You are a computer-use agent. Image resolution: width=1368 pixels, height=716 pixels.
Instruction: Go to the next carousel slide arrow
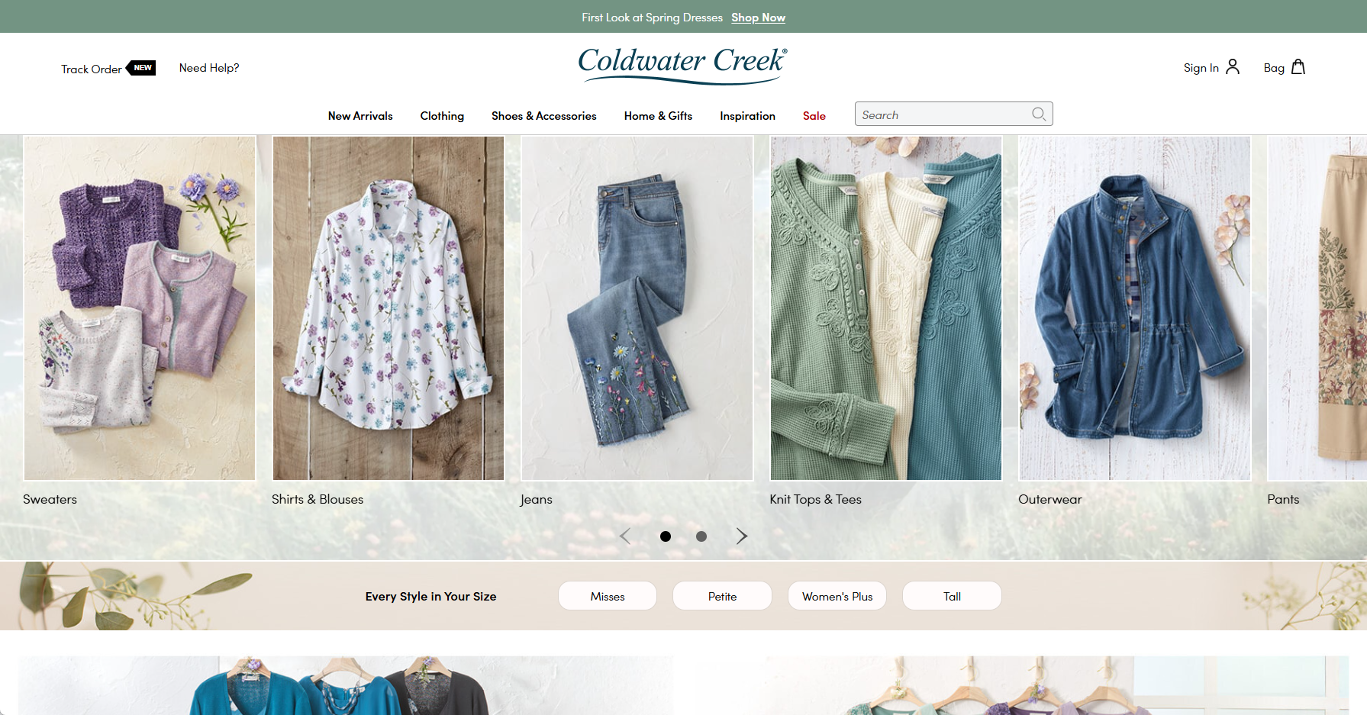(742, 536)
